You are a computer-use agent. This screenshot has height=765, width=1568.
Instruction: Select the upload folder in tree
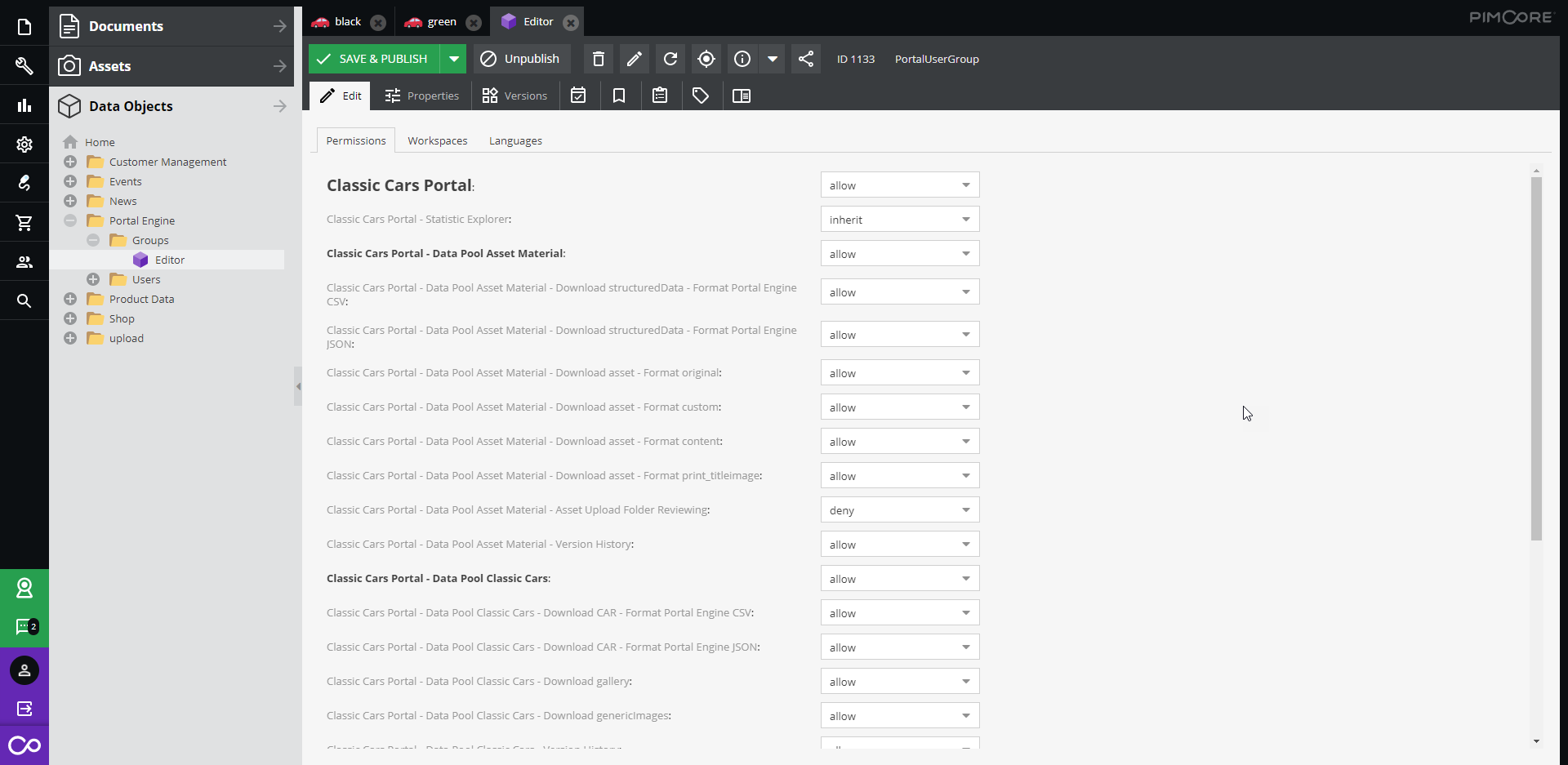[x=126, y=338]
